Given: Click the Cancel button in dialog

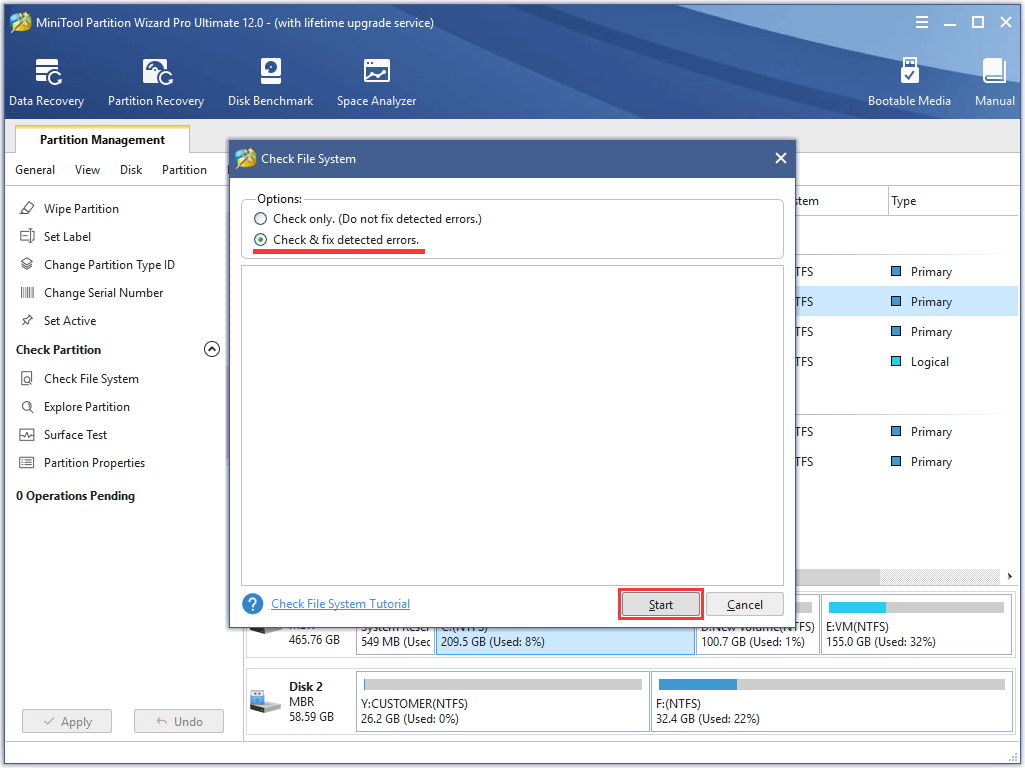Looking at the screenshot, I should (745, 605).
